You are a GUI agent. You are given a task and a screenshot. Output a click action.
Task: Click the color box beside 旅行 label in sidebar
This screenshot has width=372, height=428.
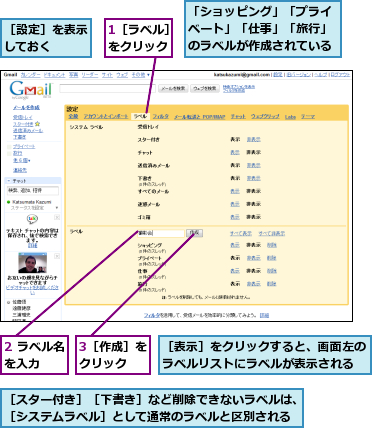(9, 154)
